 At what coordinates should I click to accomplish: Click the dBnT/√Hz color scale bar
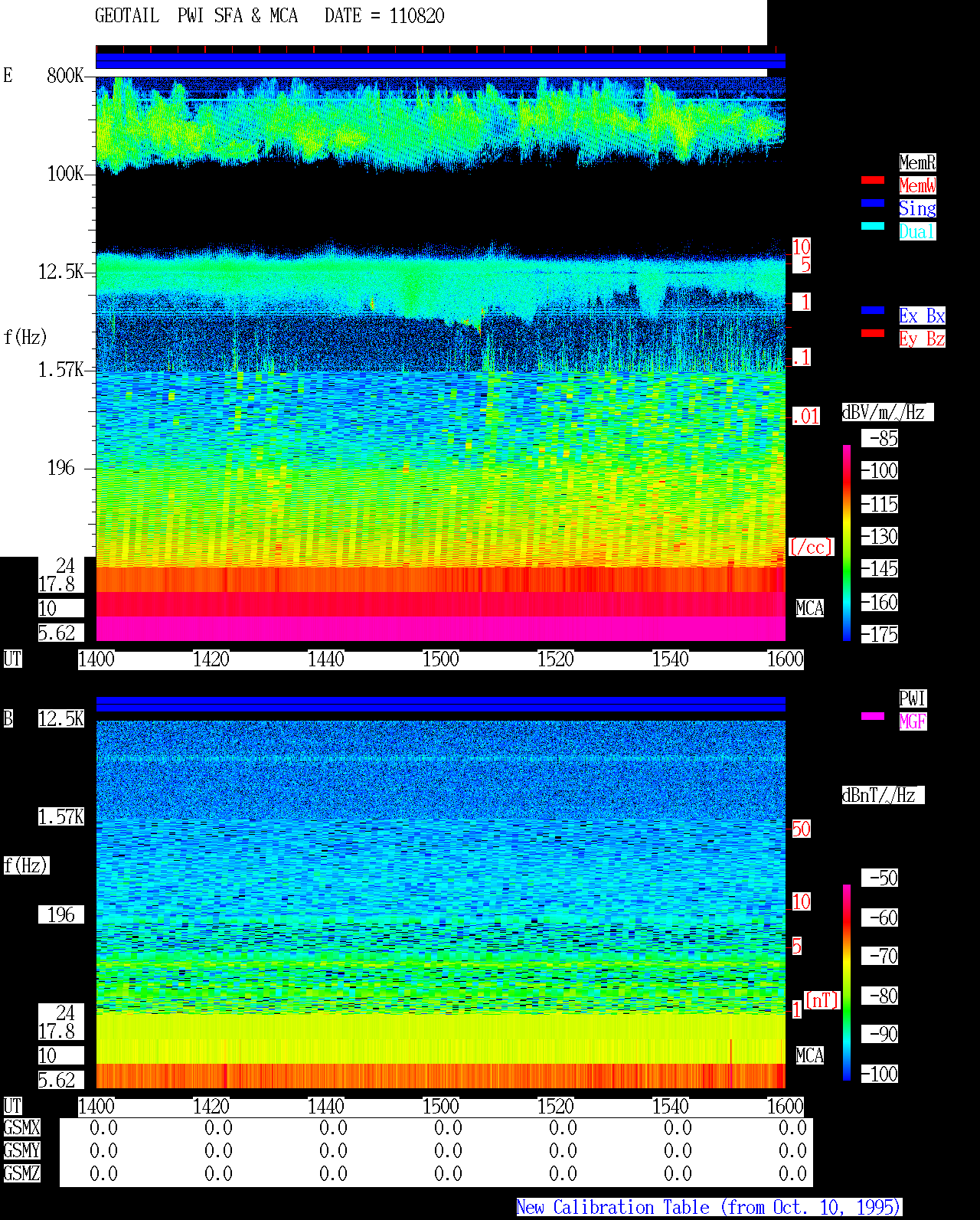point(847,983)
